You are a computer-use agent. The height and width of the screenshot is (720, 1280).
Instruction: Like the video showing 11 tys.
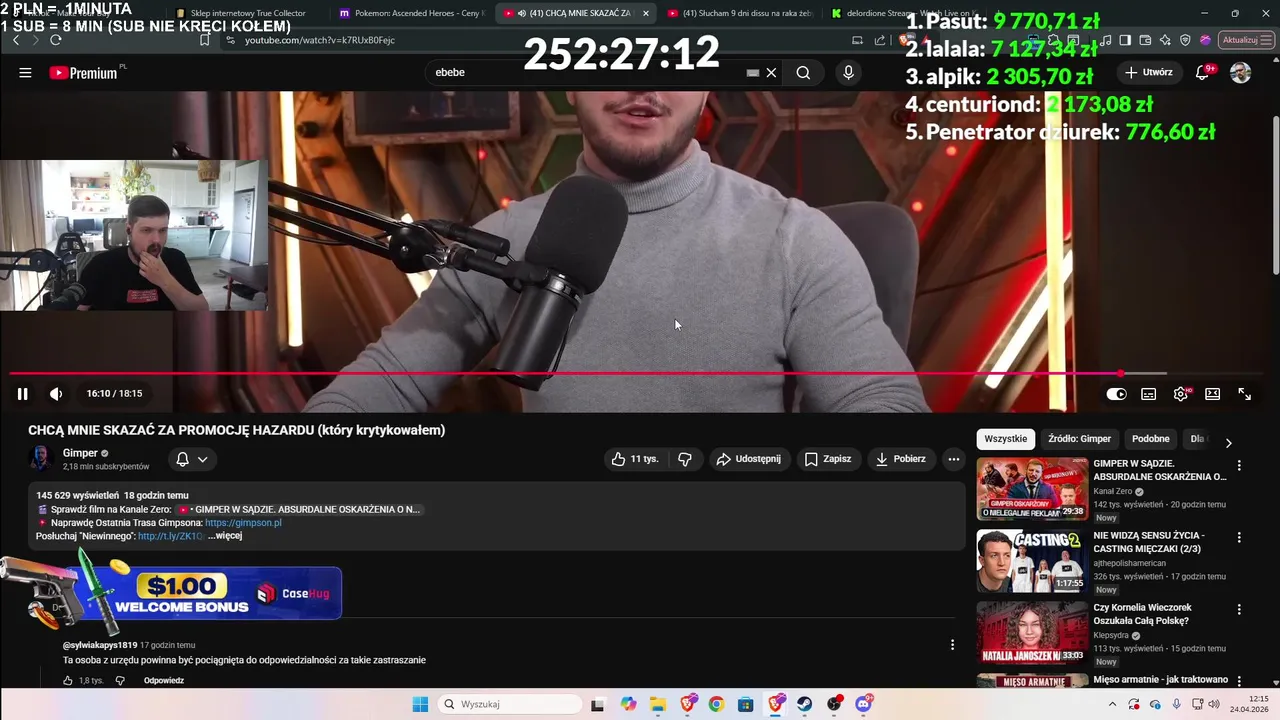[x=635, y=459]
